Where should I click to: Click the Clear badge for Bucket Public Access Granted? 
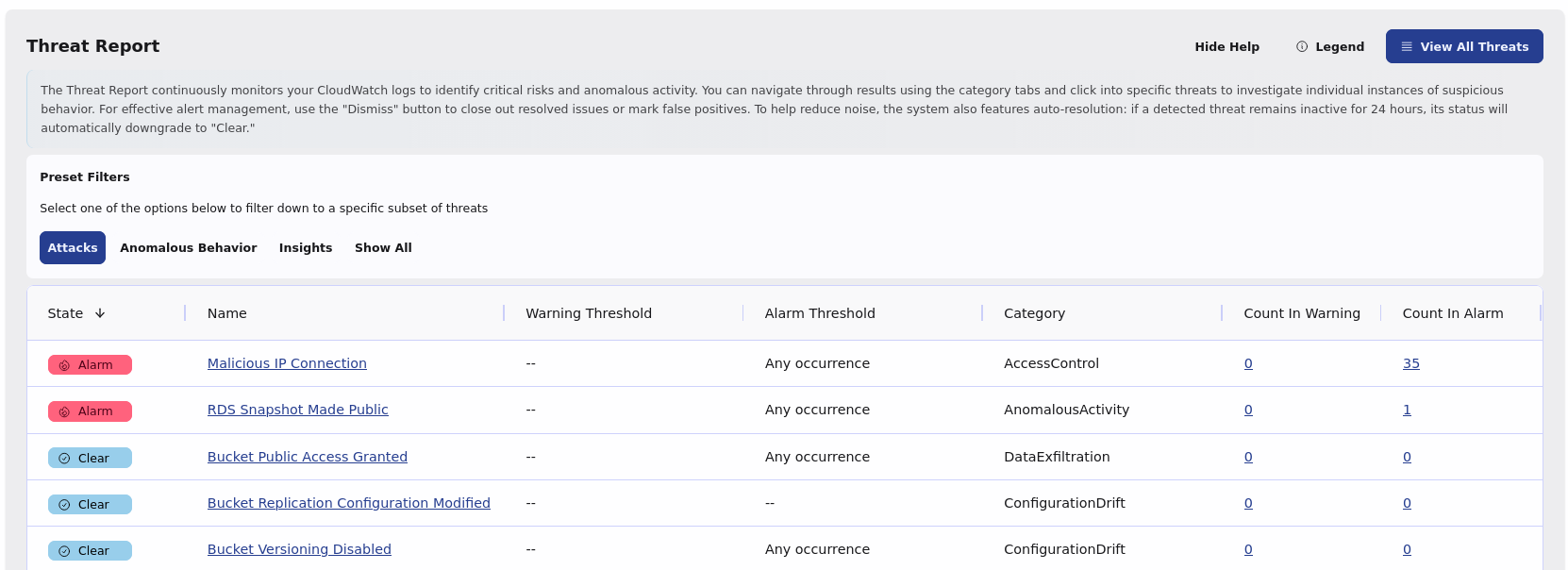(90, 458)
